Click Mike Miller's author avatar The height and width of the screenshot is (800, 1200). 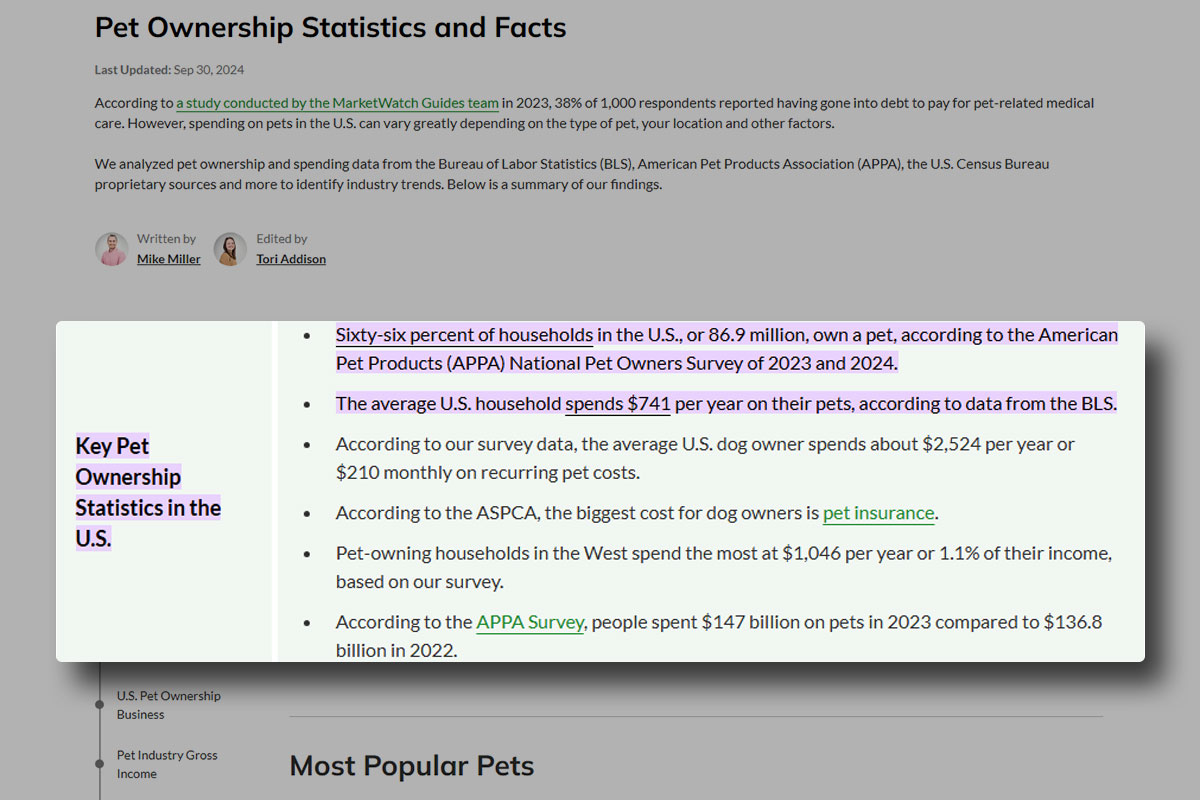(111, 248)
